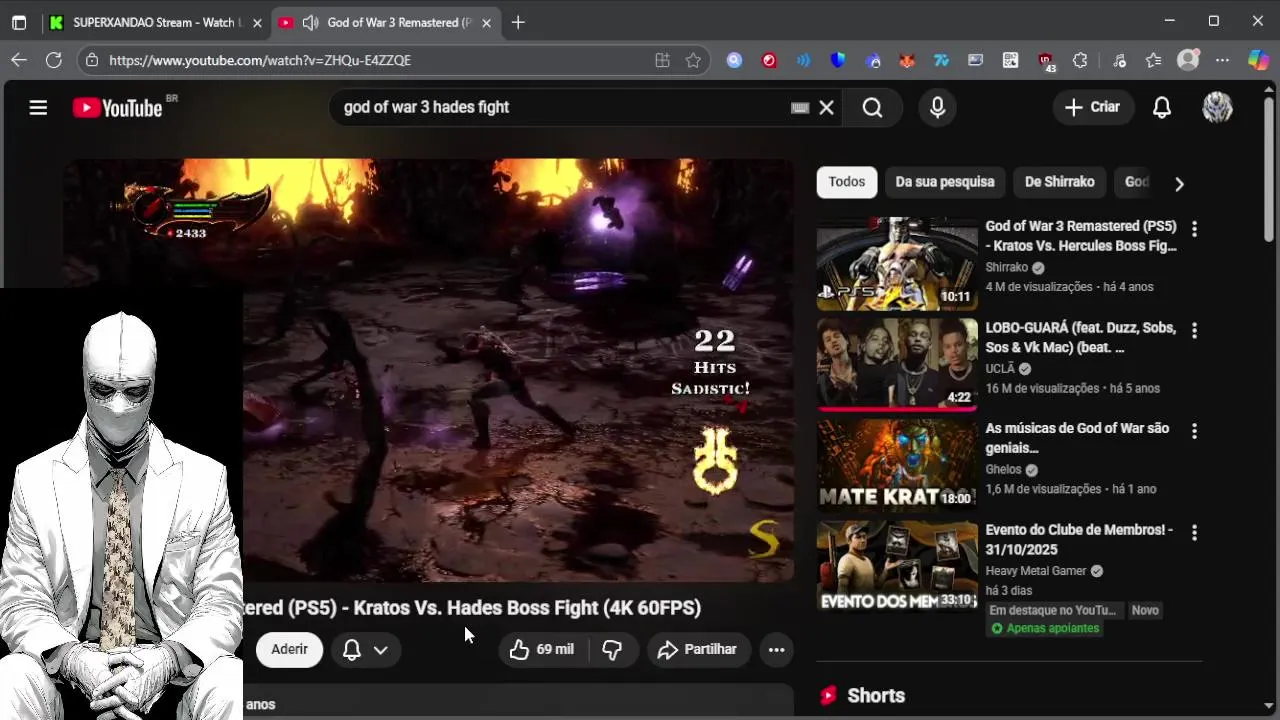Edit the search field text
The width and height of the screenshot is (1280, 720).
pos(560,107)
